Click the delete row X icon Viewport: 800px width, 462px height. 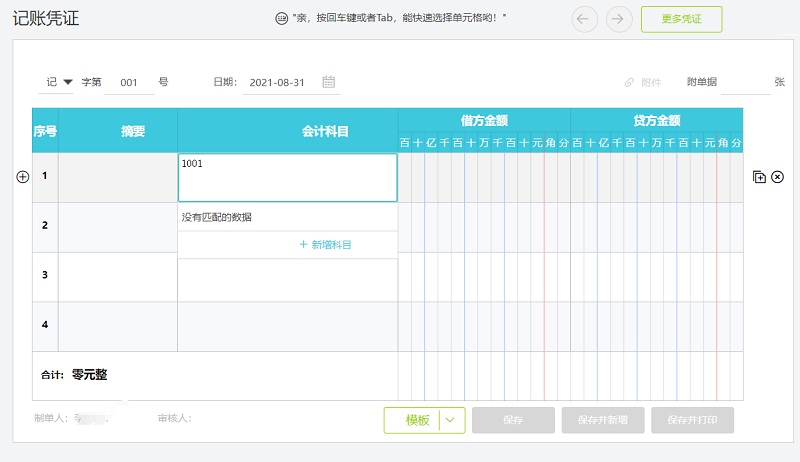778,177
